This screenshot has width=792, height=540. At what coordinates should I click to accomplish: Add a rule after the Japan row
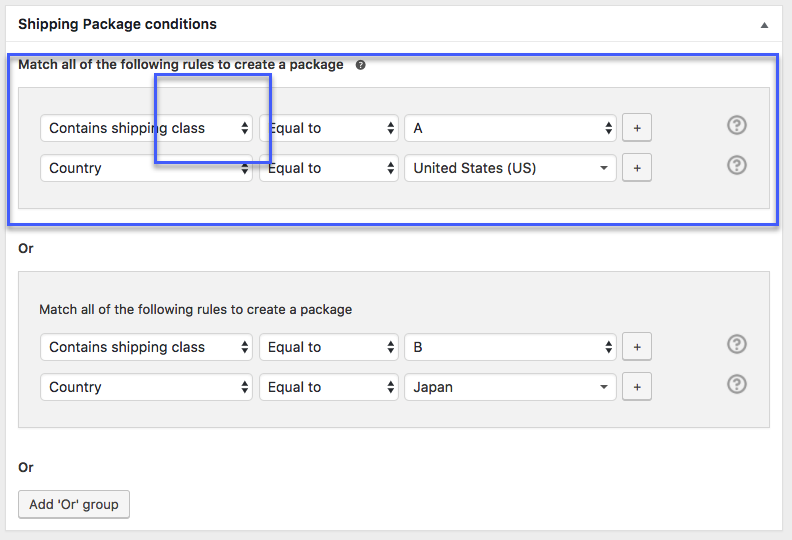637,387
